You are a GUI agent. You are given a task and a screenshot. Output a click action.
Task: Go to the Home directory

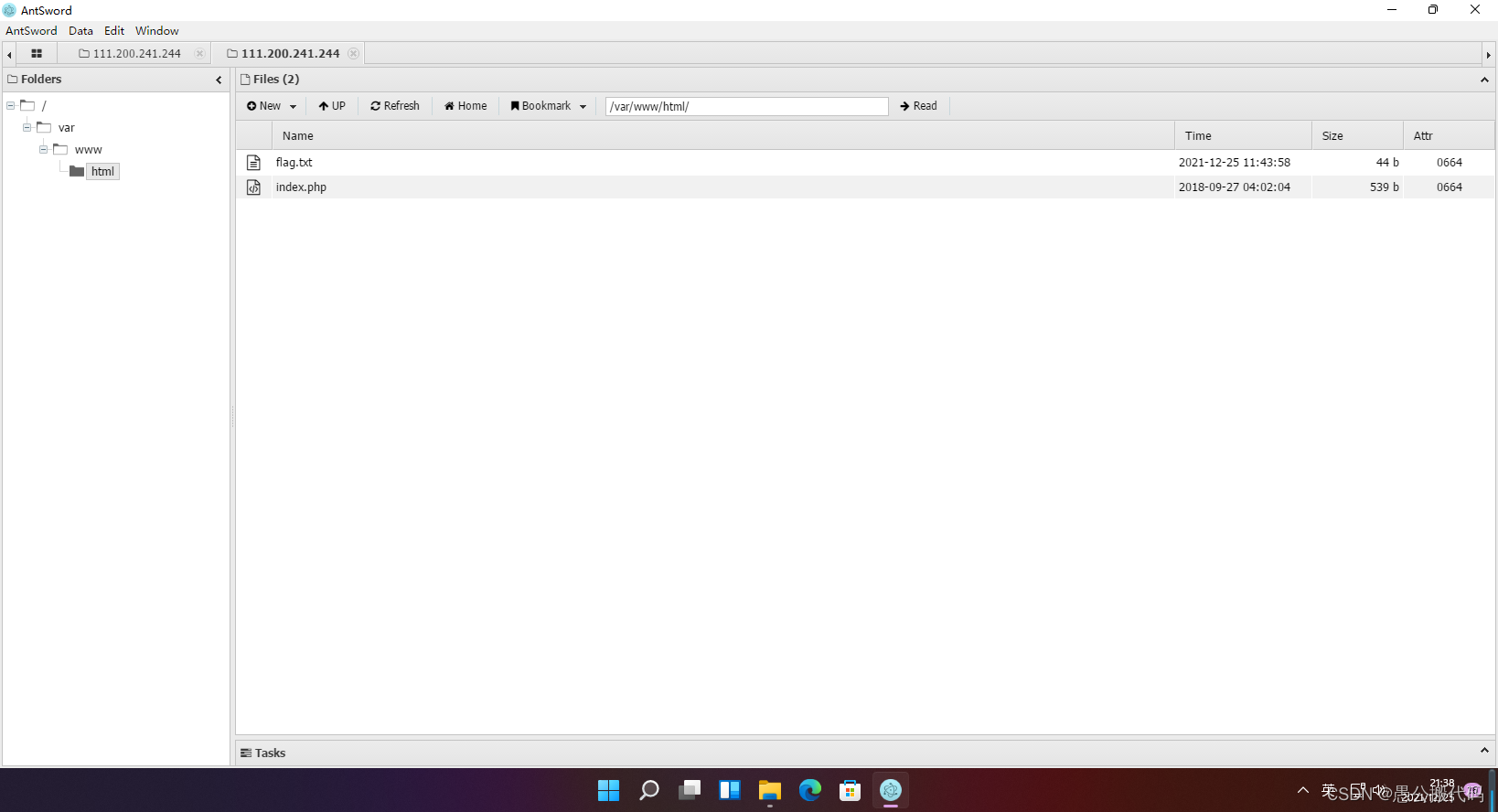click(465, 106)
